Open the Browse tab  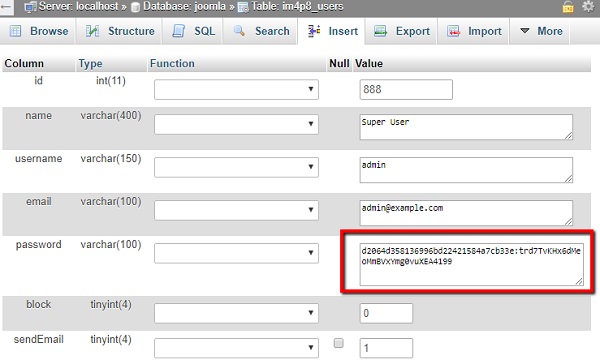(38, 31)
